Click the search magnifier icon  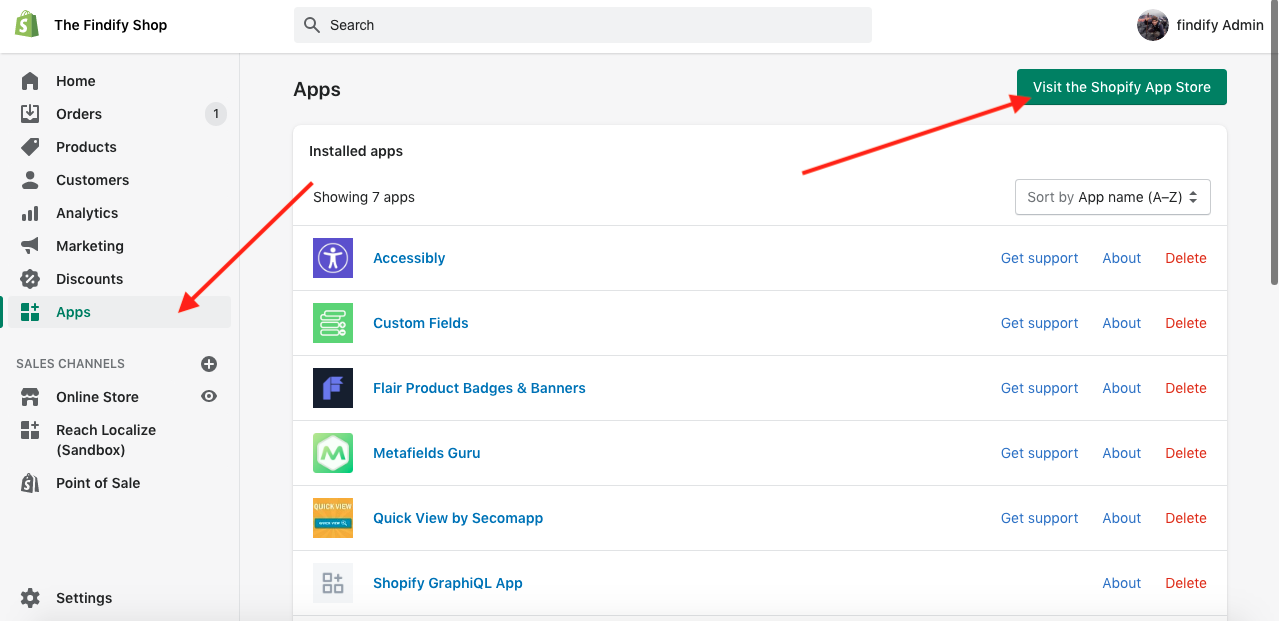click(312, 25)
